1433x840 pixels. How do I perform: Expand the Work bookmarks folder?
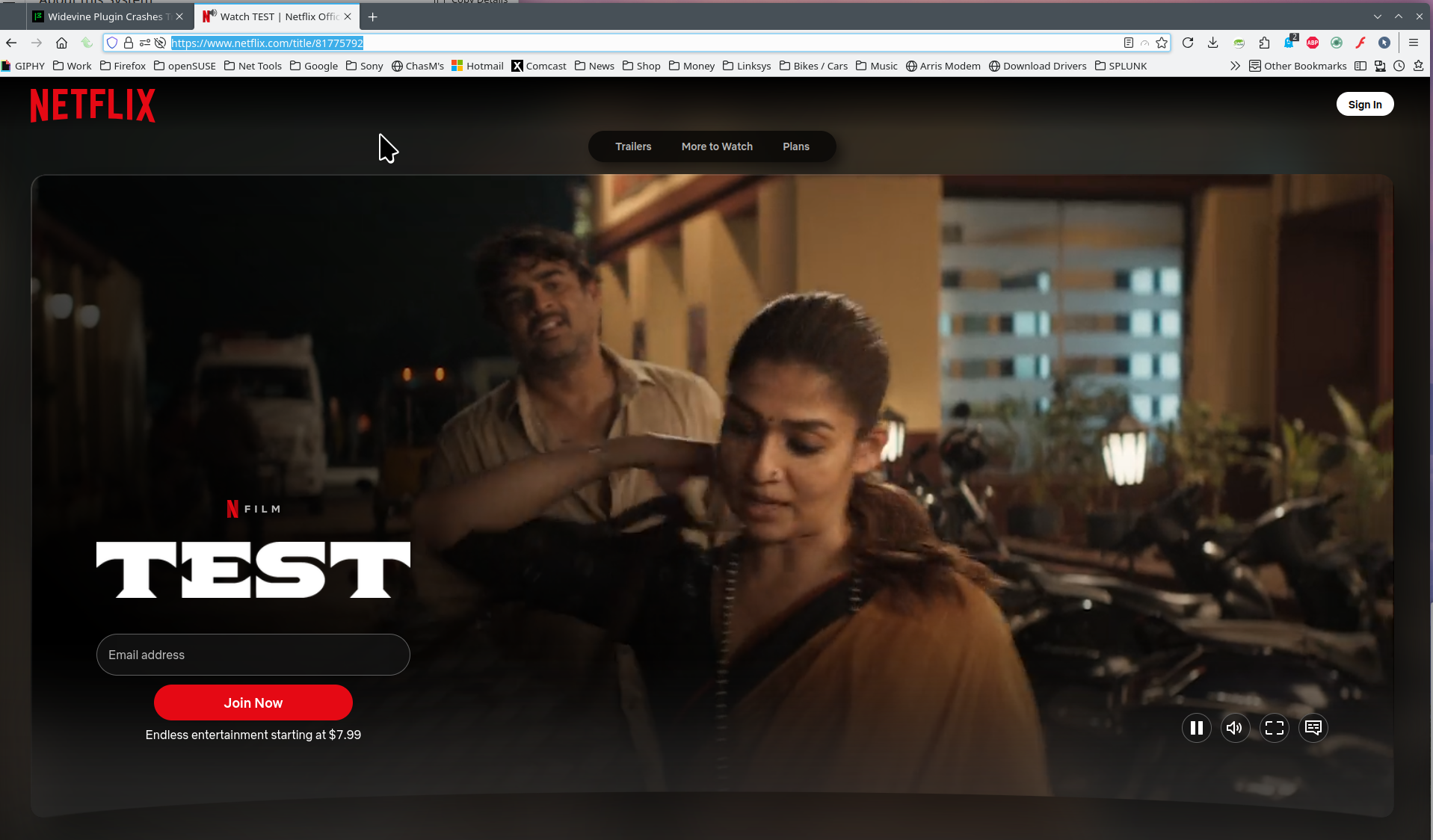[x=72, y=66]
